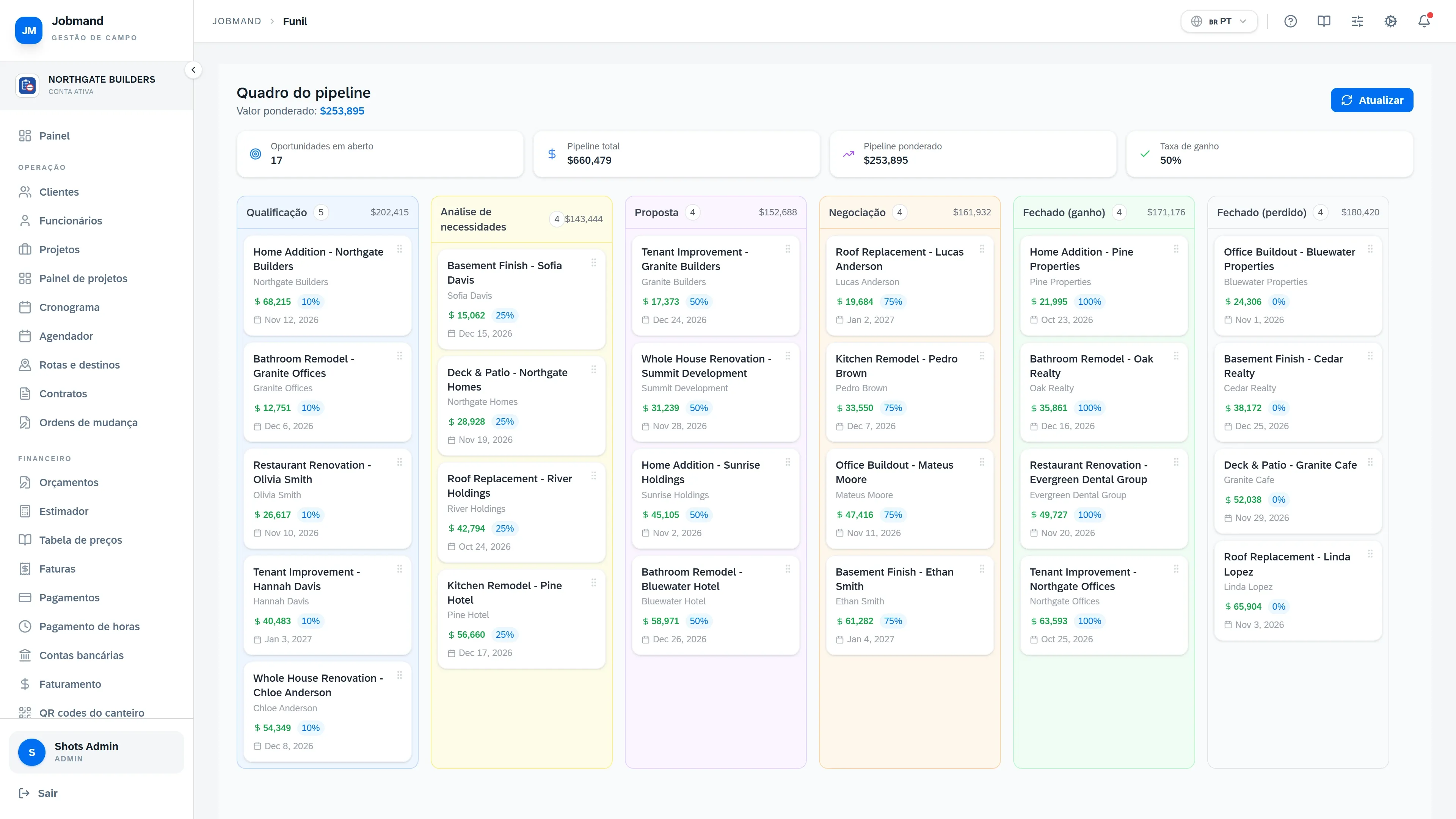Open Rotas e destinos
Viewport: 1456px width, 819px height.
[97, 365]
